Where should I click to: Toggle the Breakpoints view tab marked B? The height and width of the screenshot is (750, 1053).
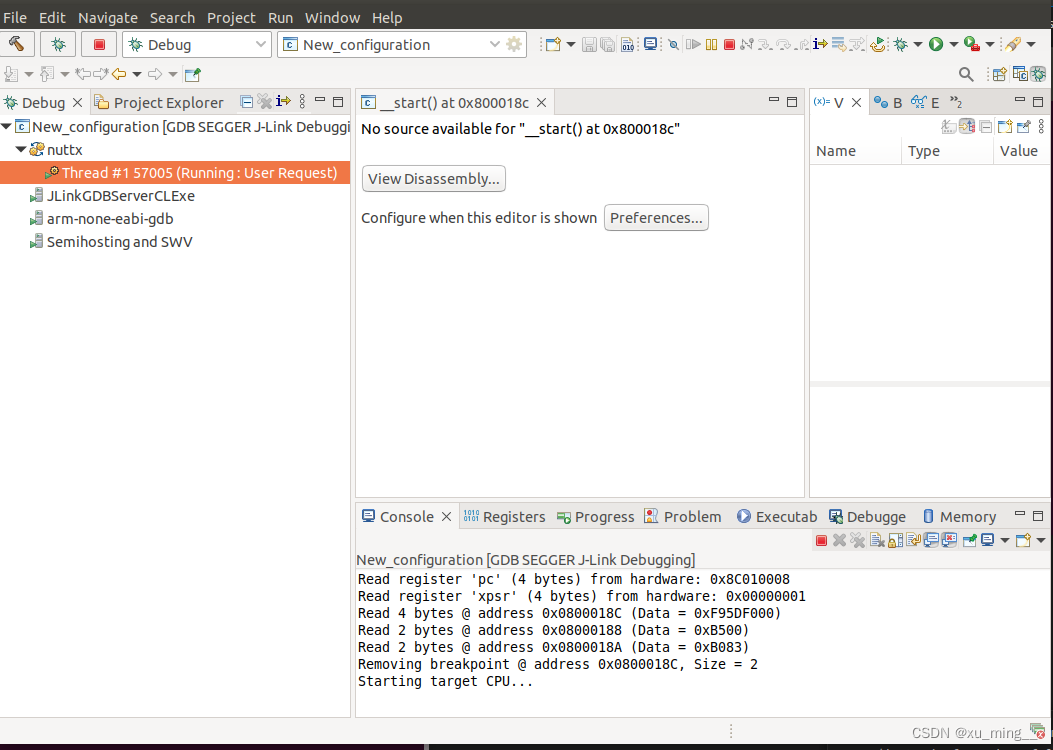(x=887, y=101)
